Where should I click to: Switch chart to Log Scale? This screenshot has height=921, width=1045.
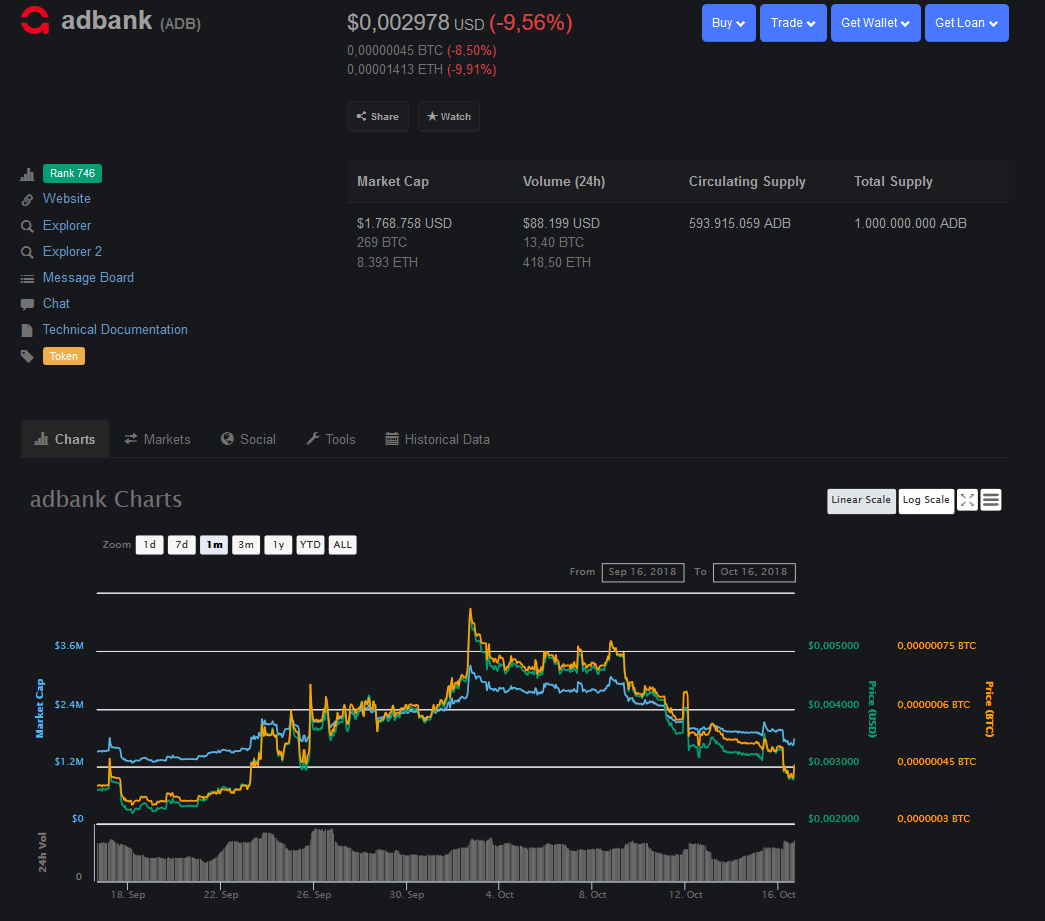coord(926,501)
